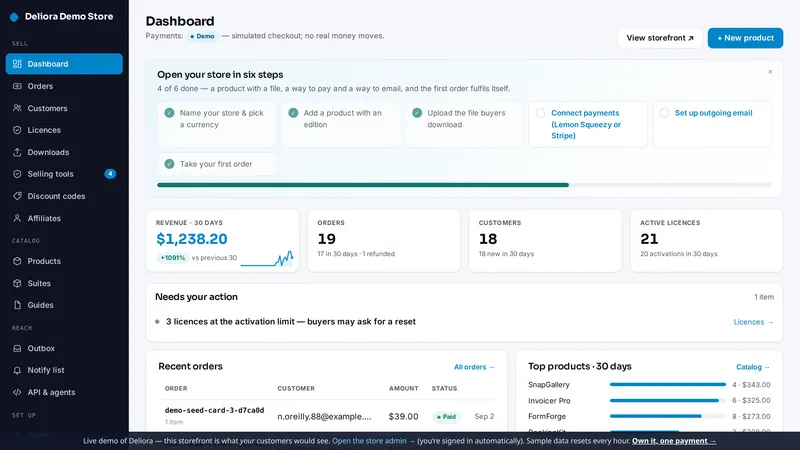This screenshot has height=450, width=800.
Task: Click the Dashboard grid icon in sidebar
Action: [17, 64]
